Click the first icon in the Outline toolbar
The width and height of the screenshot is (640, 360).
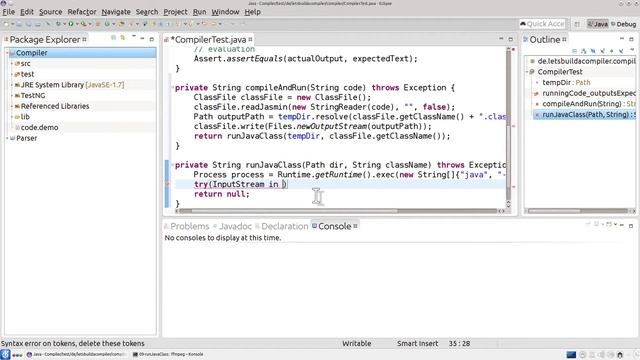tap(574, 51)
